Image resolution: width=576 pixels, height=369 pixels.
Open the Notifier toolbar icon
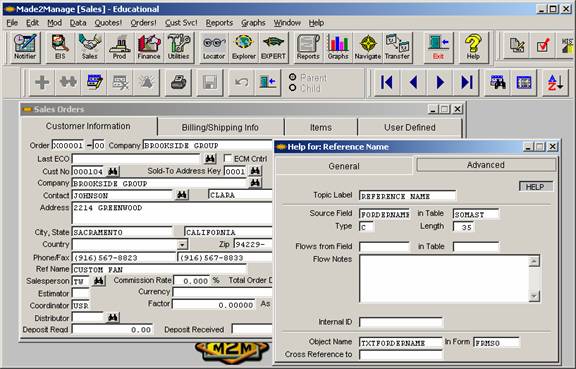click(25, 47)
